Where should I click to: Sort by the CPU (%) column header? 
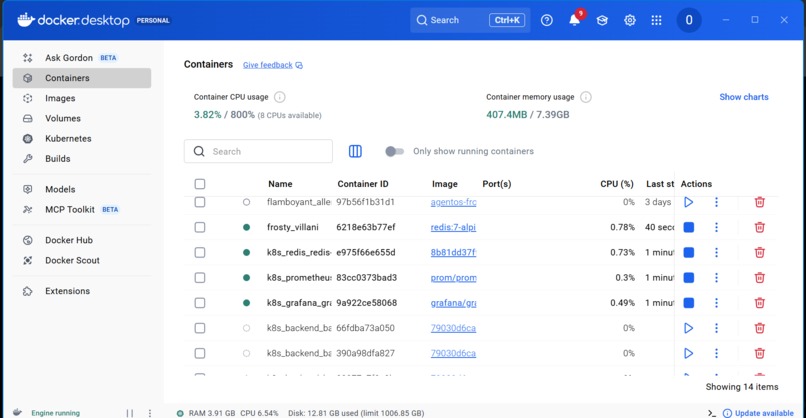[x=616, y=184]
